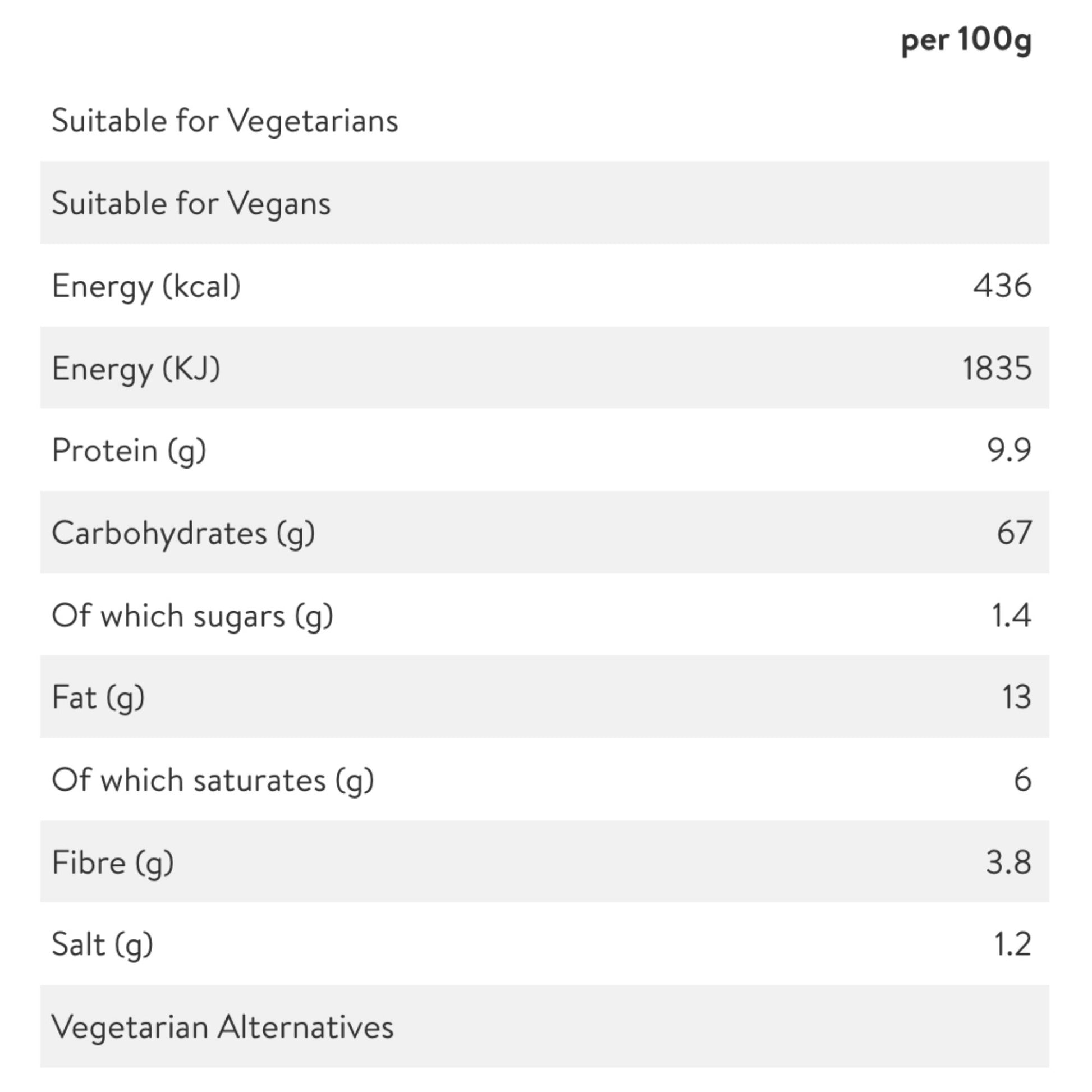Click the 1835 KJ value
This screenshot has width=1092, height=1092.
point(998,368)
